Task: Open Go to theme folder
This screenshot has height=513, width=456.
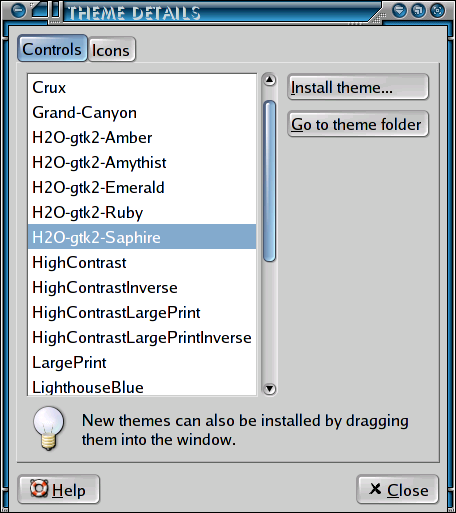Action: point(358,124)
